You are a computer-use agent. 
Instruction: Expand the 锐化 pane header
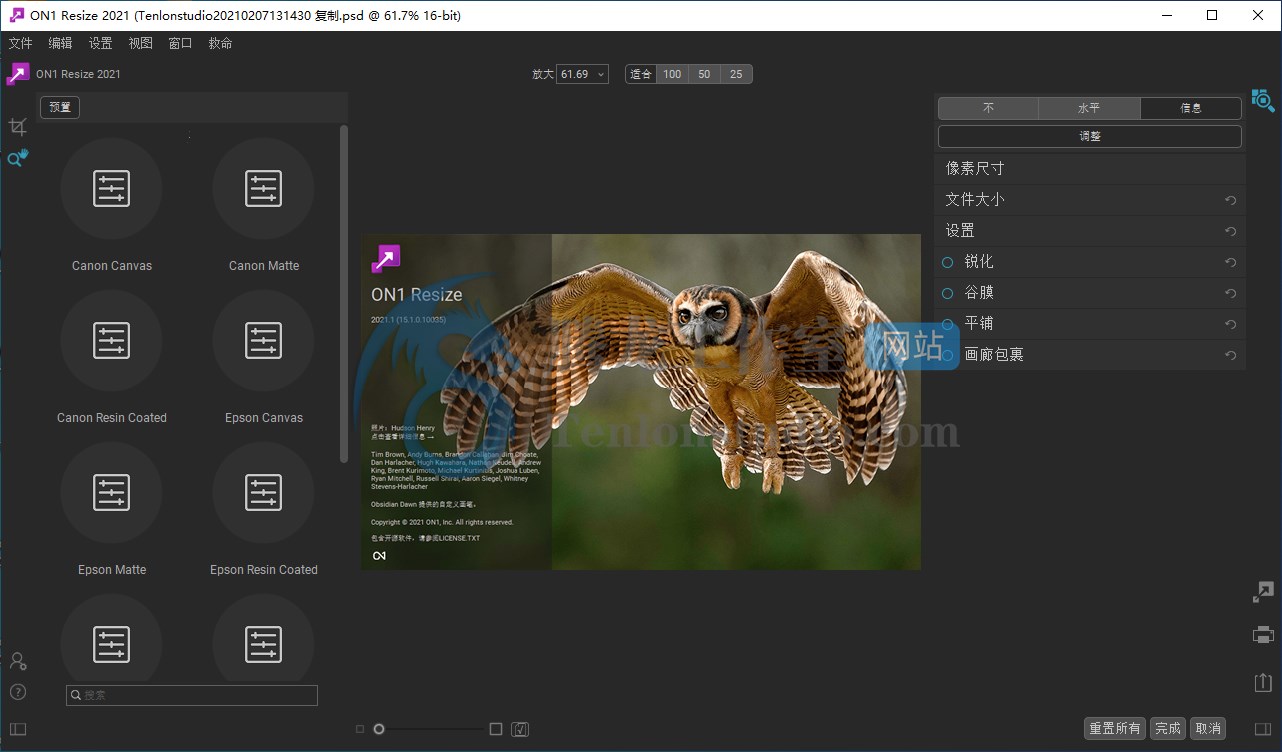1091,261
